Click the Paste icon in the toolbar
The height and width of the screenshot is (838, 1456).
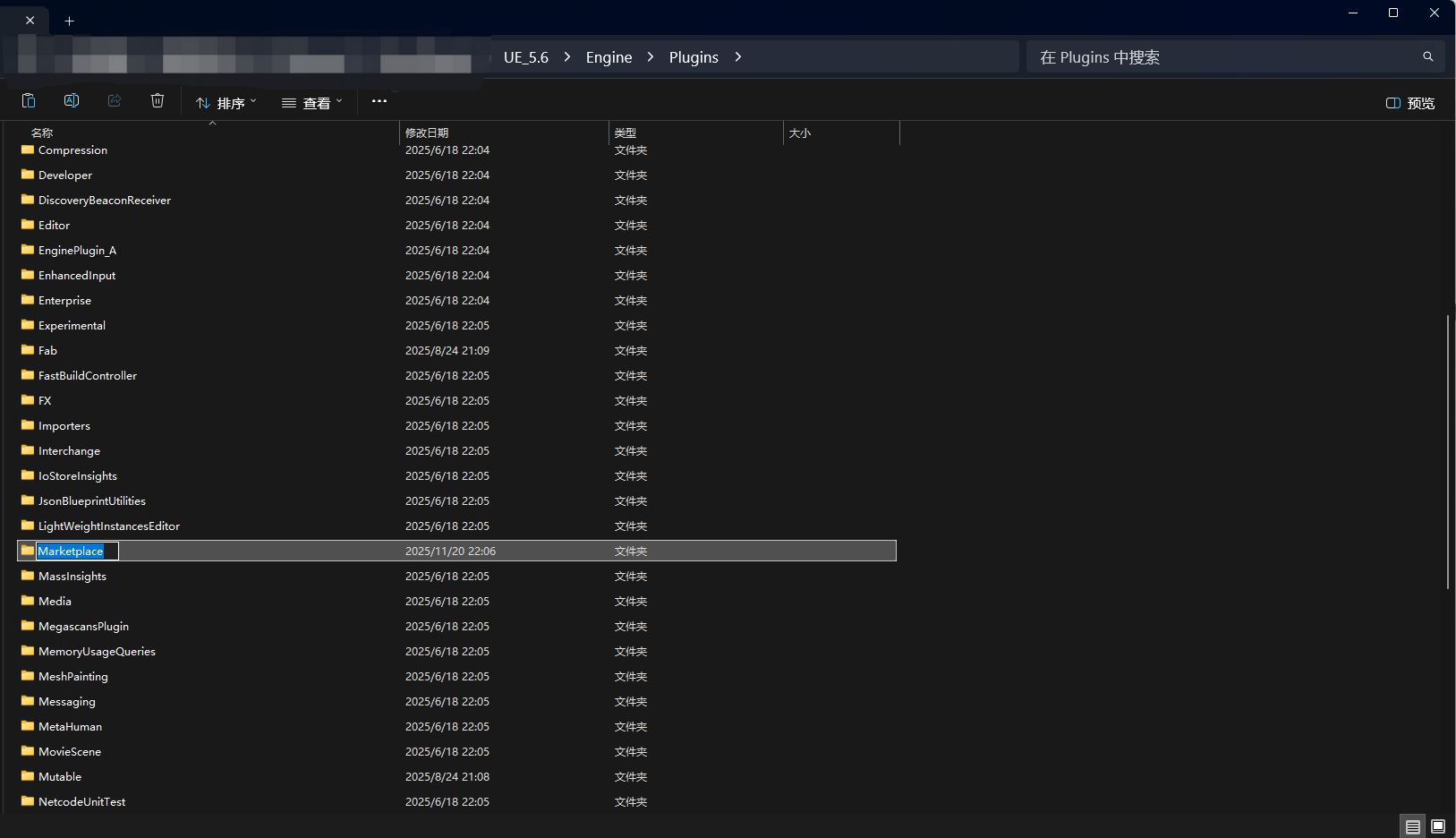[29, 101]
